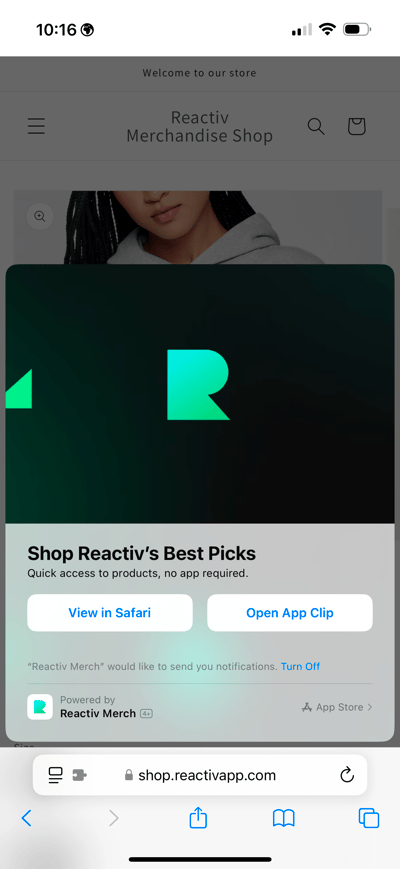This screenshot has height=869, width=400.
Task: Reload the page with refresh icon
Action: 347,775
